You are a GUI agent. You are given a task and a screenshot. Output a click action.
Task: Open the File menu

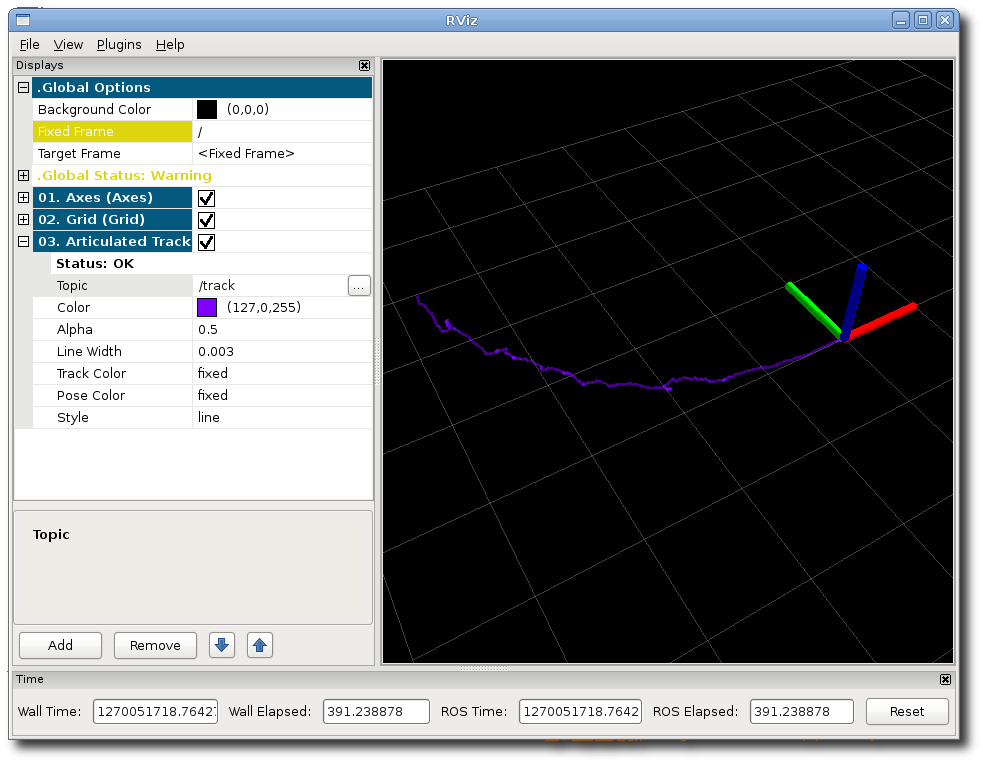pyautogui.click(x=29, y=44)
